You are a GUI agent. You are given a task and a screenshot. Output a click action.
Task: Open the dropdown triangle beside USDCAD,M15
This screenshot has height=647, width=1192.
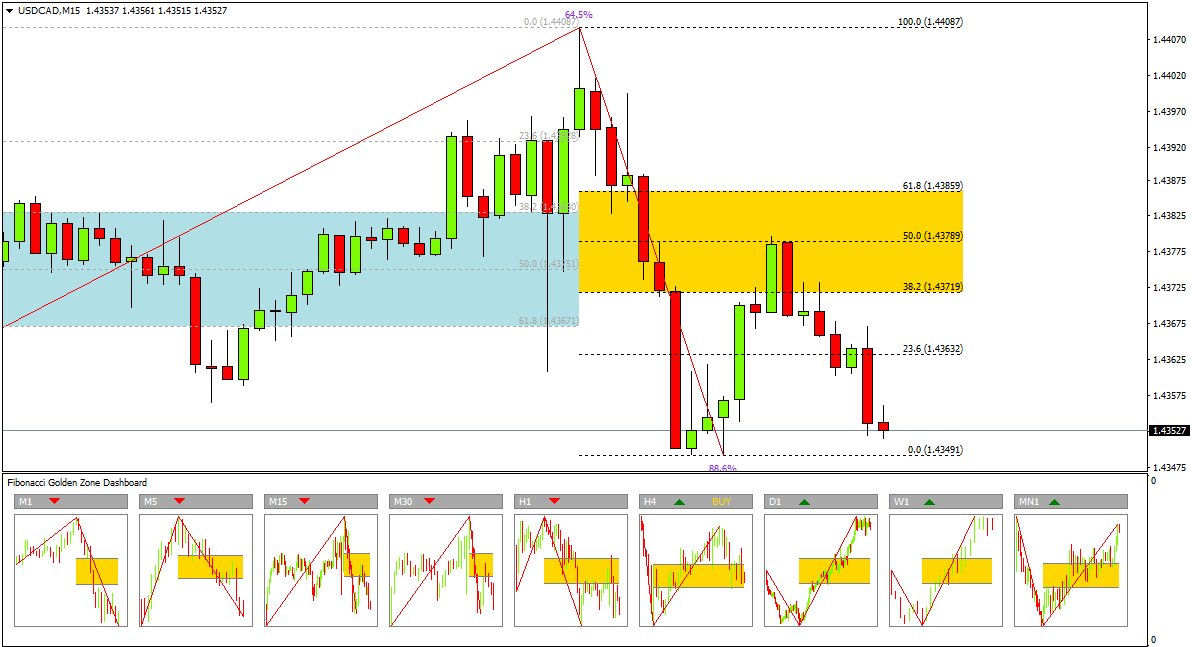click(x=9, y=11)
